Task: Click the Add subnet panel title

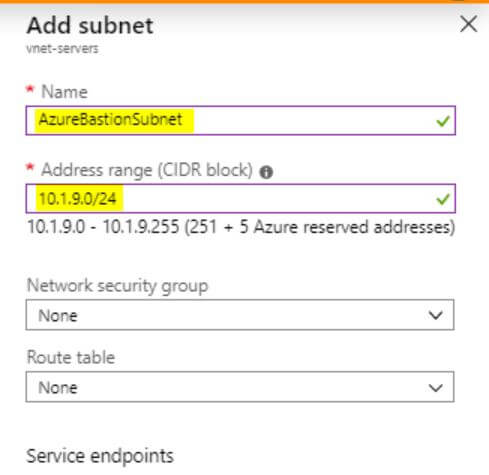Action: click(90, 25)
